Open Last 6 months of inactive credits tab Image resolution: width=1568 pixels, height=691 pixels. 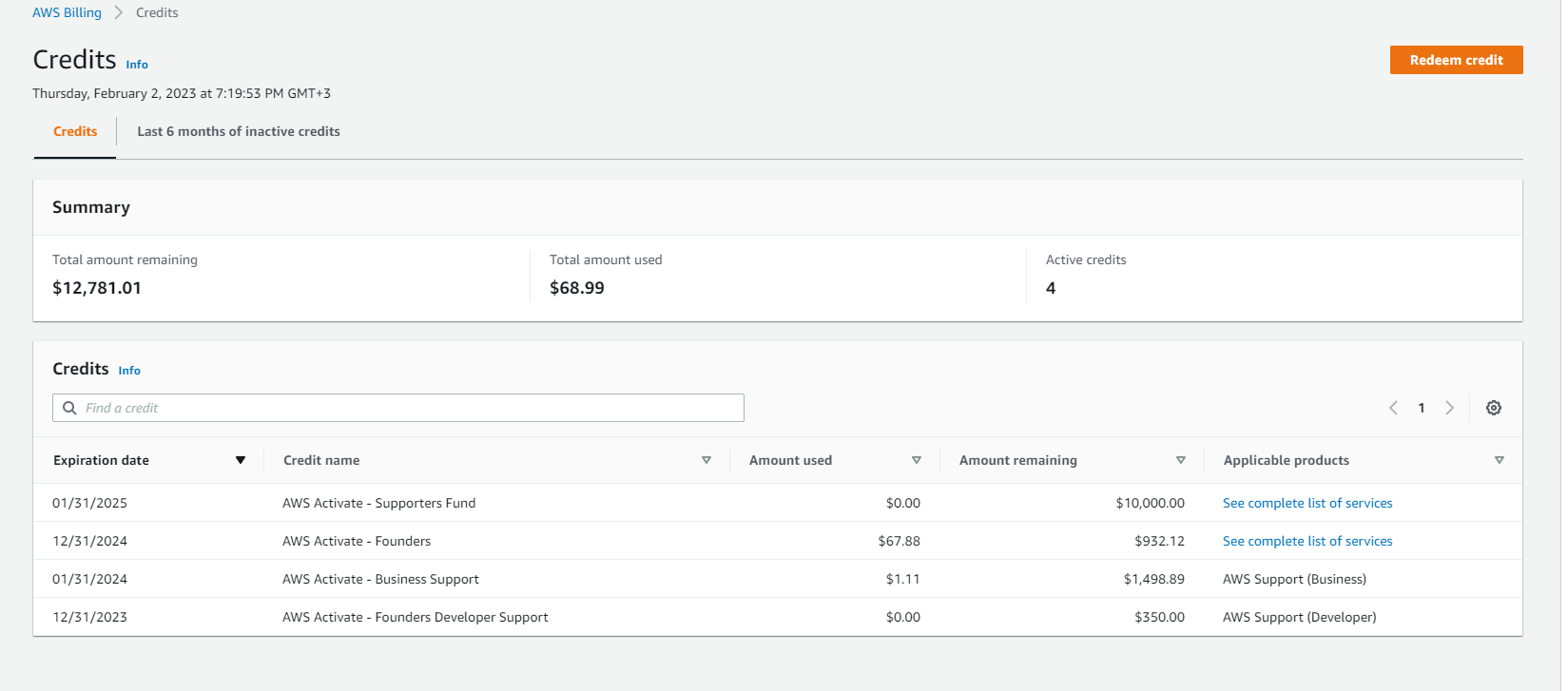point(239,131)
